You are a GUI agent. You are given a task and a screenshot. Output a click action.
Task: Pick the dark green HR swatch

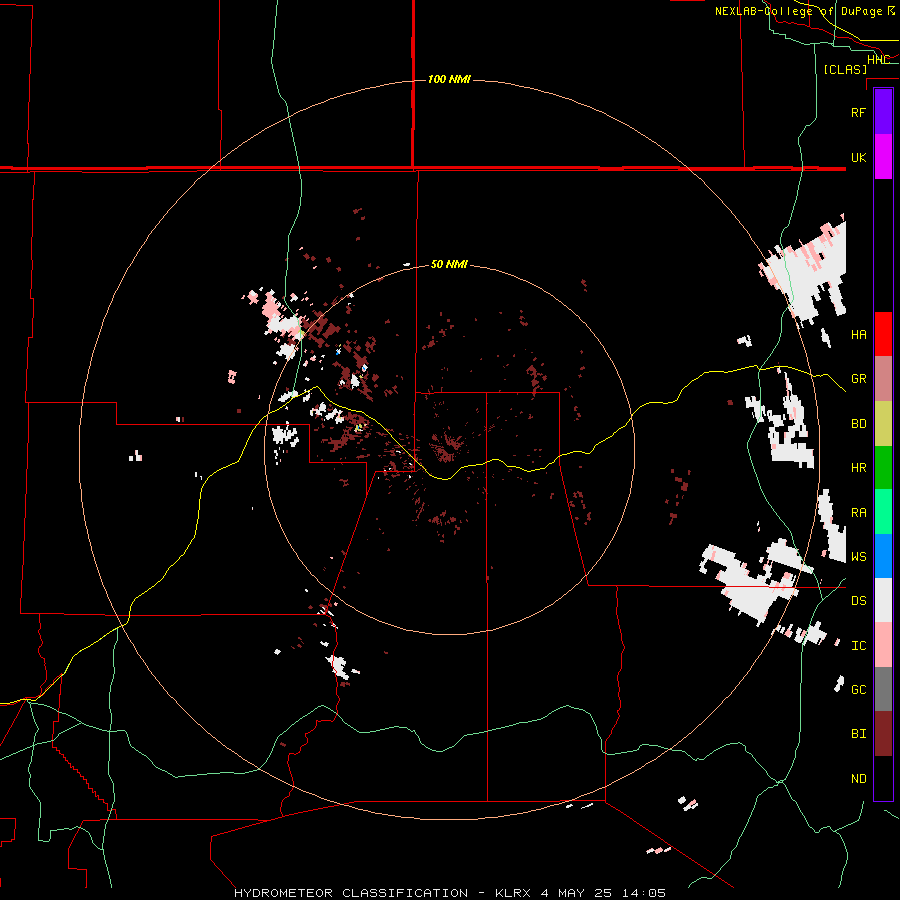click(x=883, y=468)
